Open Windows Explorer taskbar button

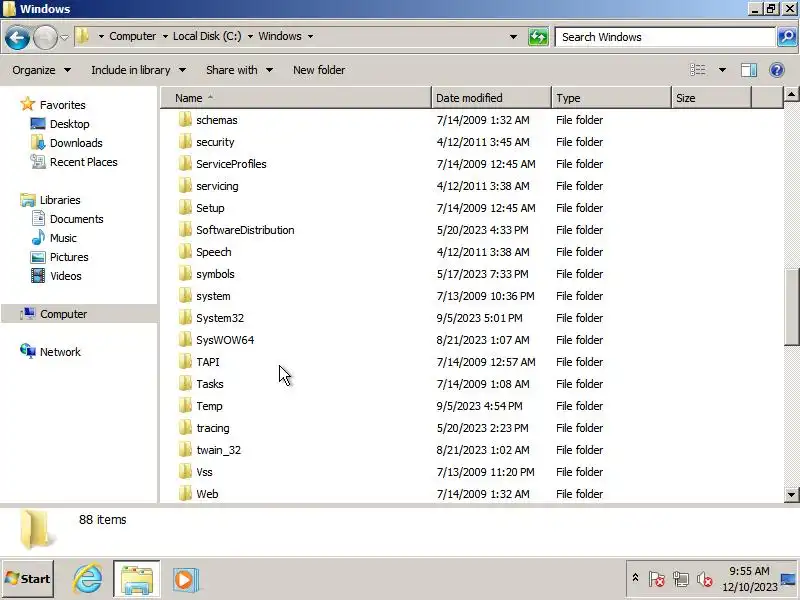(137, 579)
